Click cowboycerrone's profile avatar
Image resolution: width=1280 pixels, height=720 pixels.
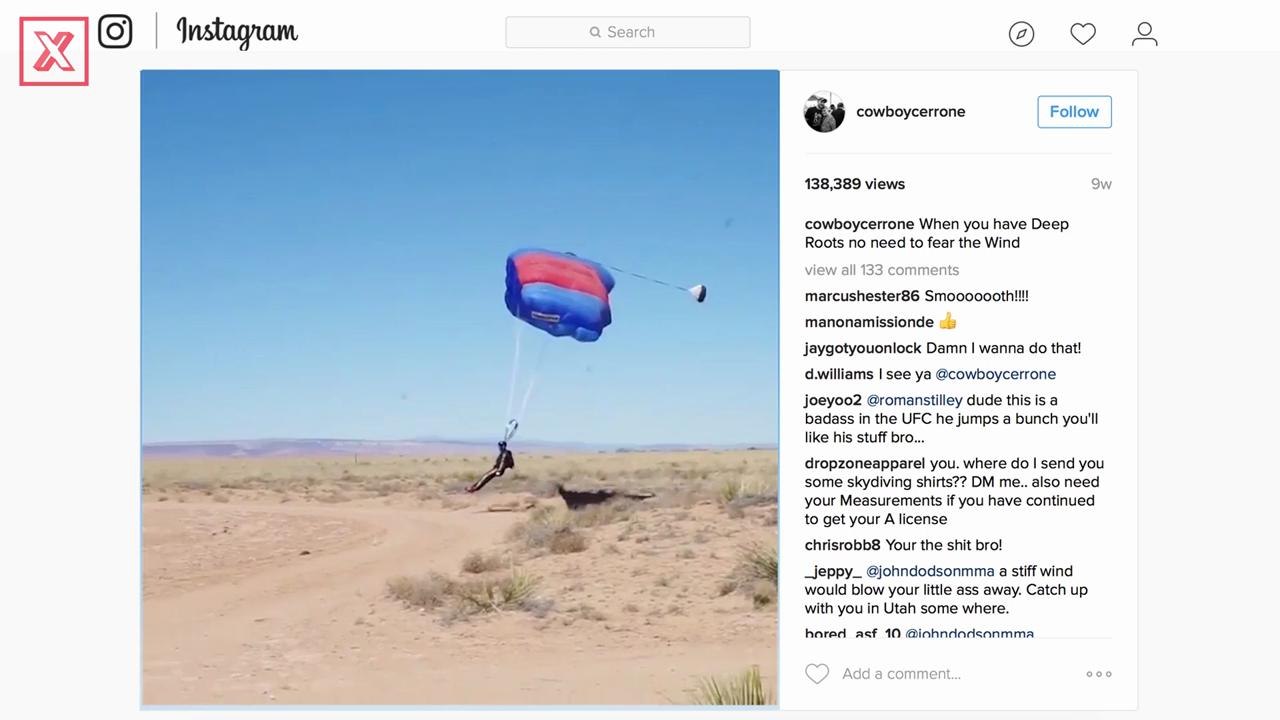click(824, 112)
